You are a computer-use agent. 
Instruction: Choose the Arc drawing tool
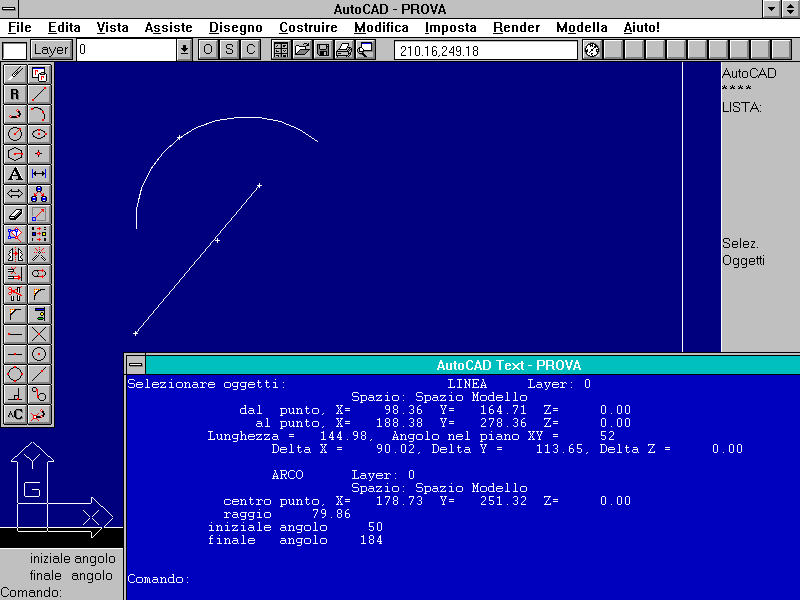[39, 114]
